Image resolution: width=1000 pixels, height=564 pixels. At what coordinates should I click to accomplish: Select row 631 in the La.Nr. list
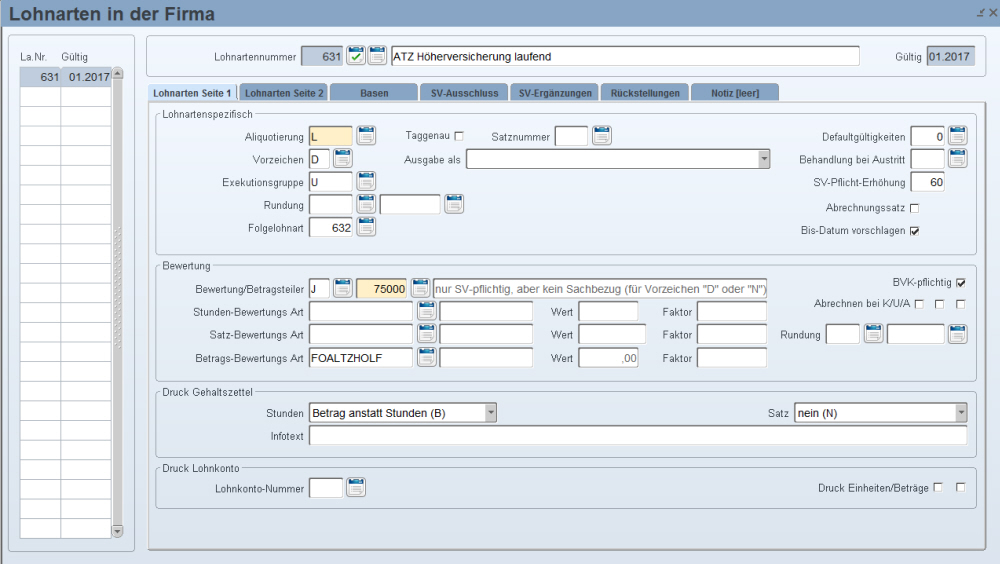point(65,77)
